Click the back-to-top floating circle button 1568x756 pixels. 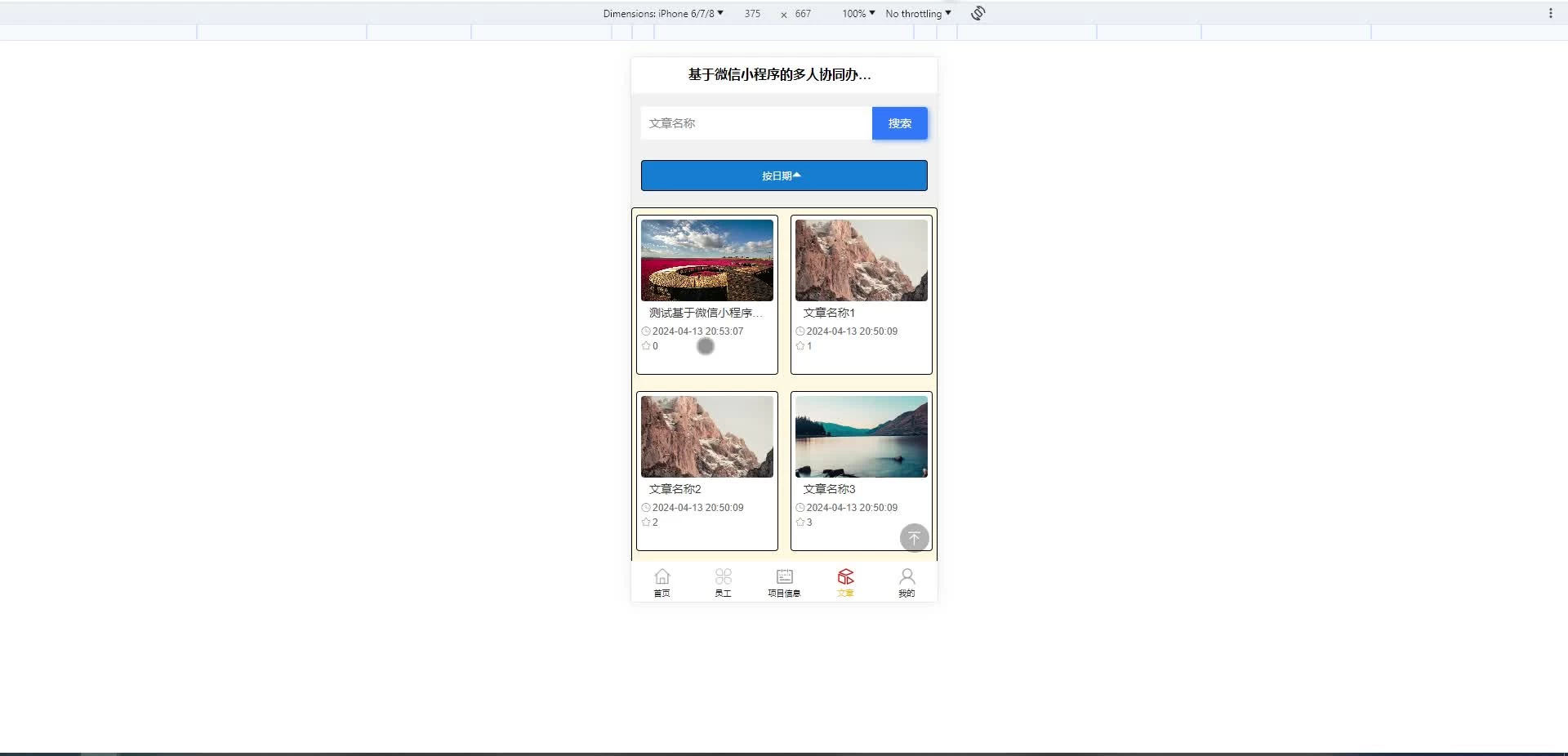point(914,537)
